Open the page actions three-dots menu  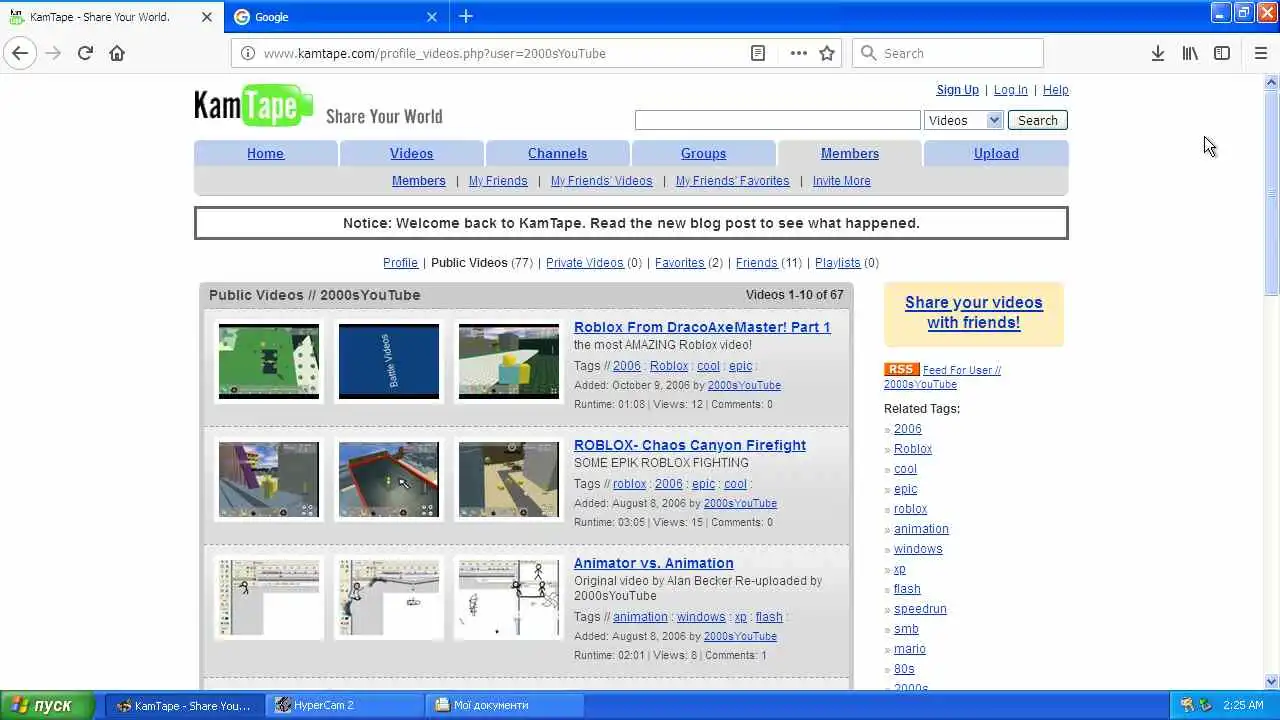click(x=798, y=53)
